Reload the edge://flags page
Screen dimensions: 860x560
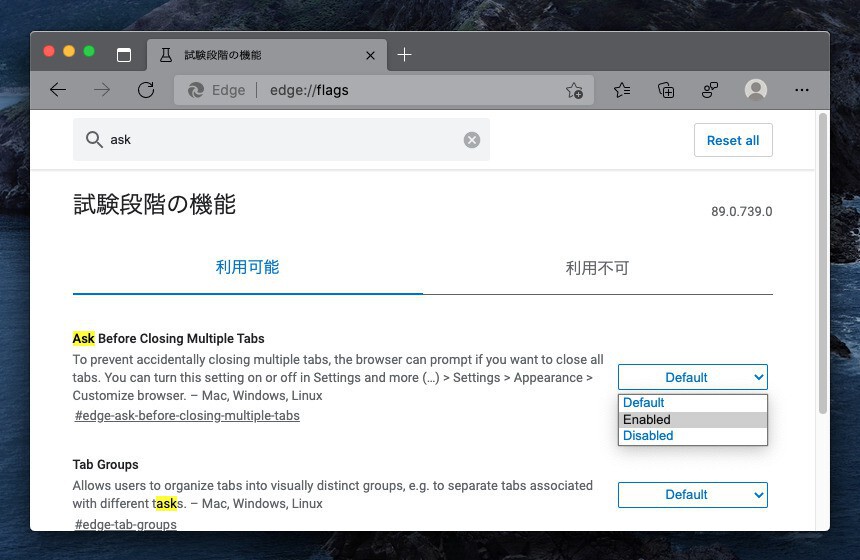coord(146,90)
